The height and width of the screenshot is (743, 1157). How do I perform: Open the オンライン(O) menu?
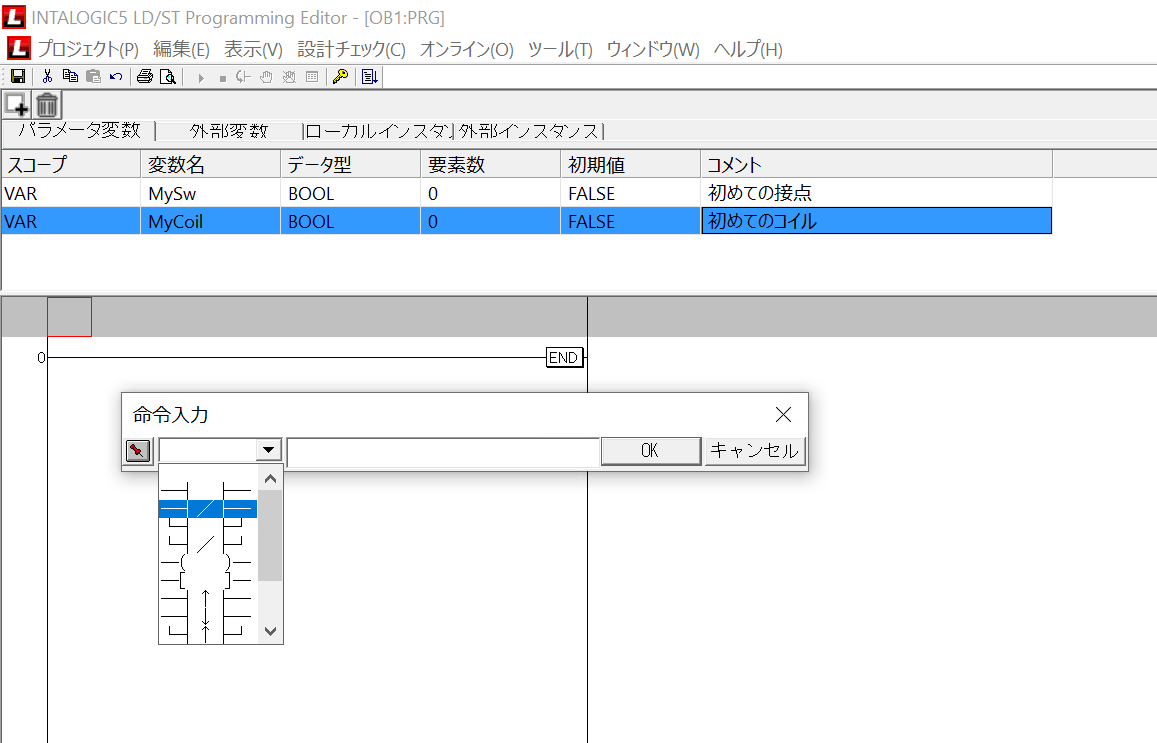tap(466, 49)
